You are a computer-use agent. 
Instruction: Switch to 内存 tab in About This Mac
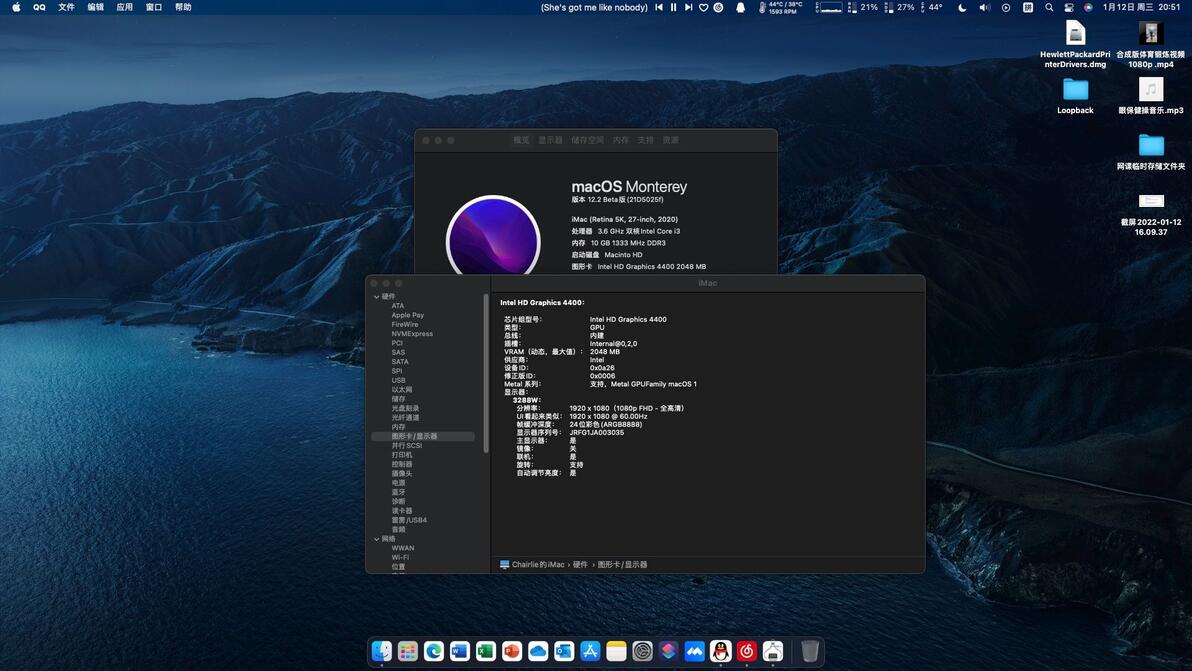pos(621,140)
